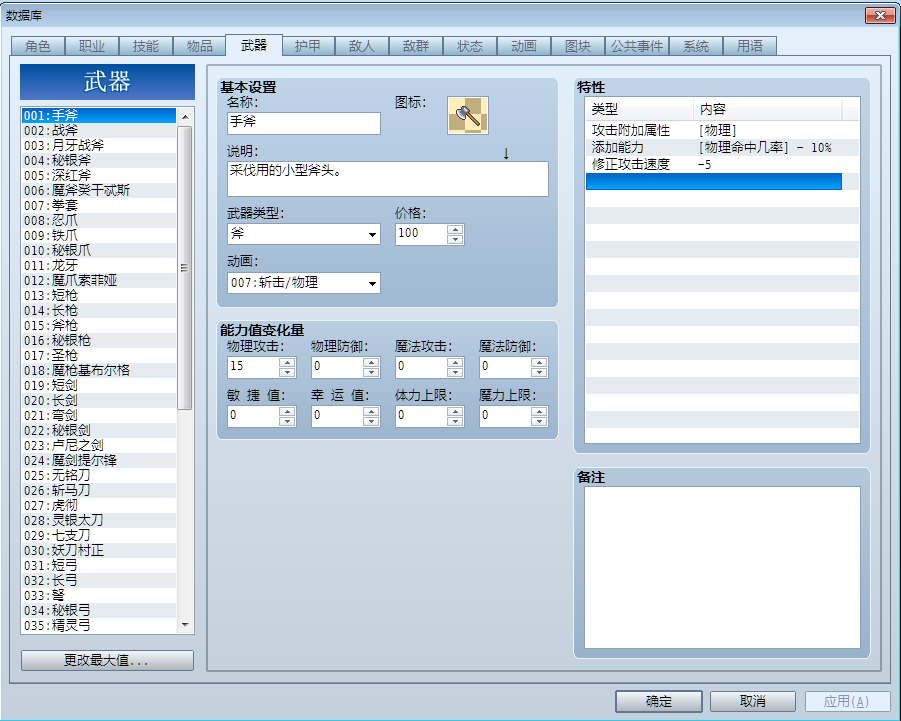Select weapon 020:长剑 in the list
This screenshot has height=721, width=901.
[x=98, y=400]
